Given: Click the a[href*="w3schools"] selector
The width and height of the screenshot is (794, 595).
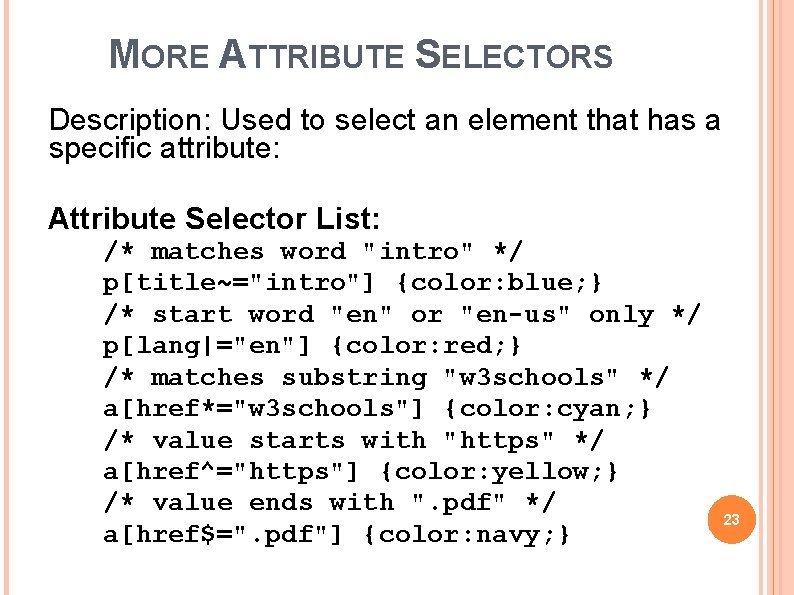Looking at the screenshot, I should coord(264,409).
